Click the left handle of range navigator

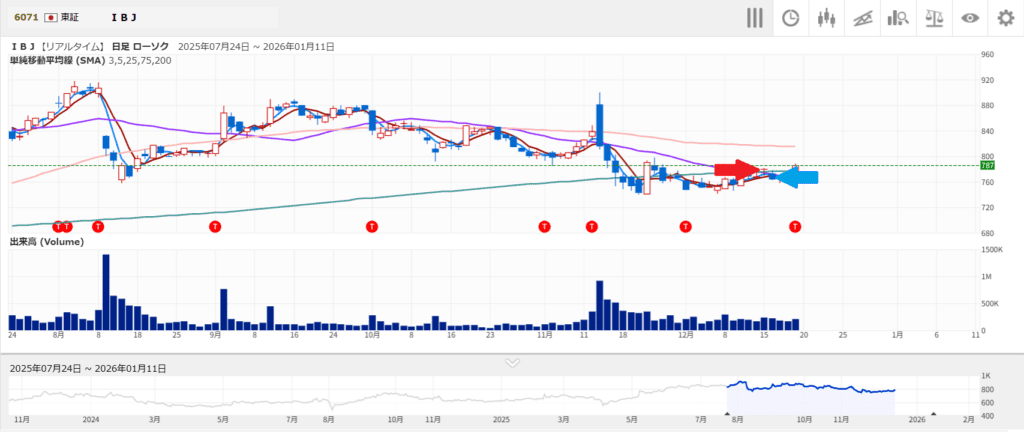pyautogui.click(x=727, y=413)
